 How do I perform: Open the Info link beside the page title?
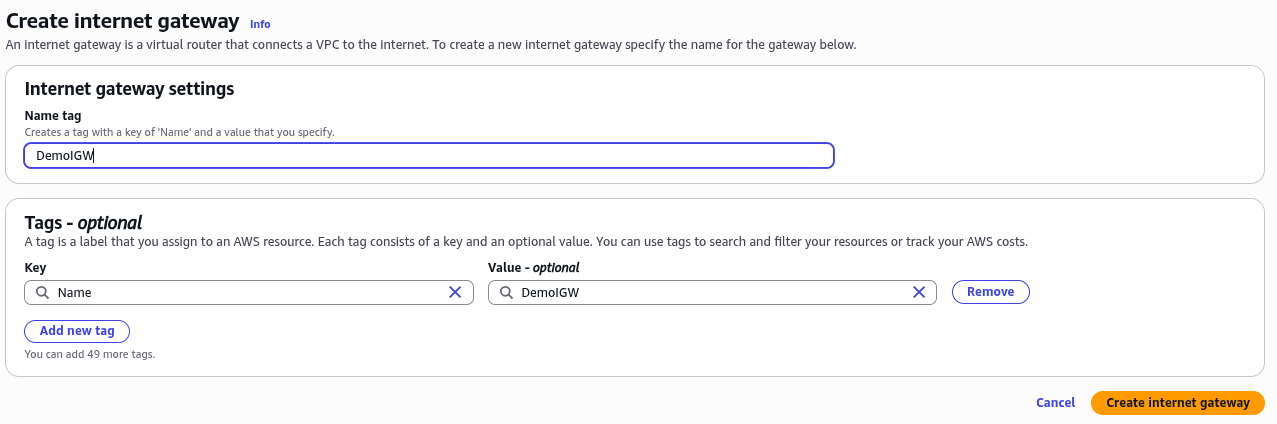point(260,24)
